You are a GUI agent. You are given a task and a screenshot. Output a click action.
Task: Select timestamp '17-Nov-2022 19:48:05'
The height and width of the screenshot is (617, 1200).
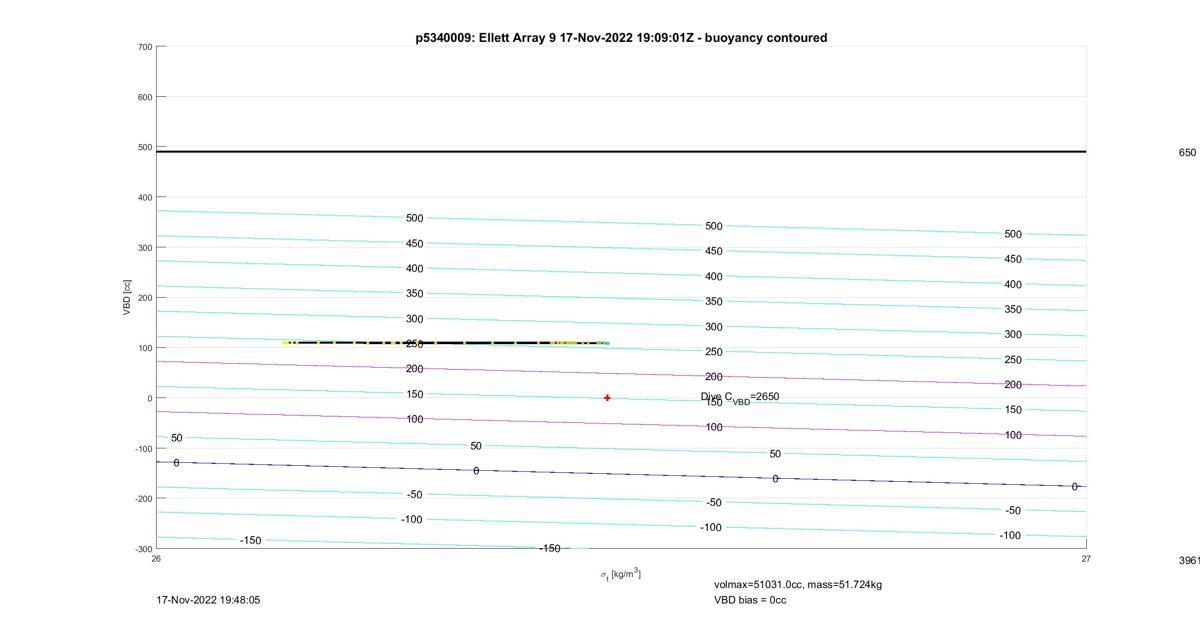point(209,600)
